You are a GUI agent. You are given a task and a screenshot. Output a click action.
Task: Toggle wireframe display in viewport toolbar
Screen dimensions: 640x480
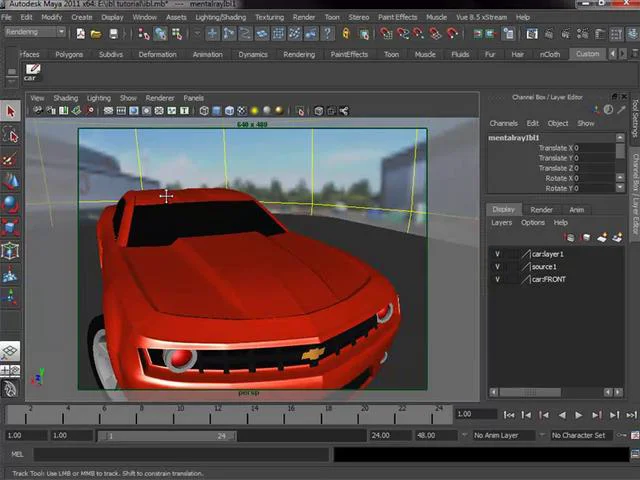point(204,111)
